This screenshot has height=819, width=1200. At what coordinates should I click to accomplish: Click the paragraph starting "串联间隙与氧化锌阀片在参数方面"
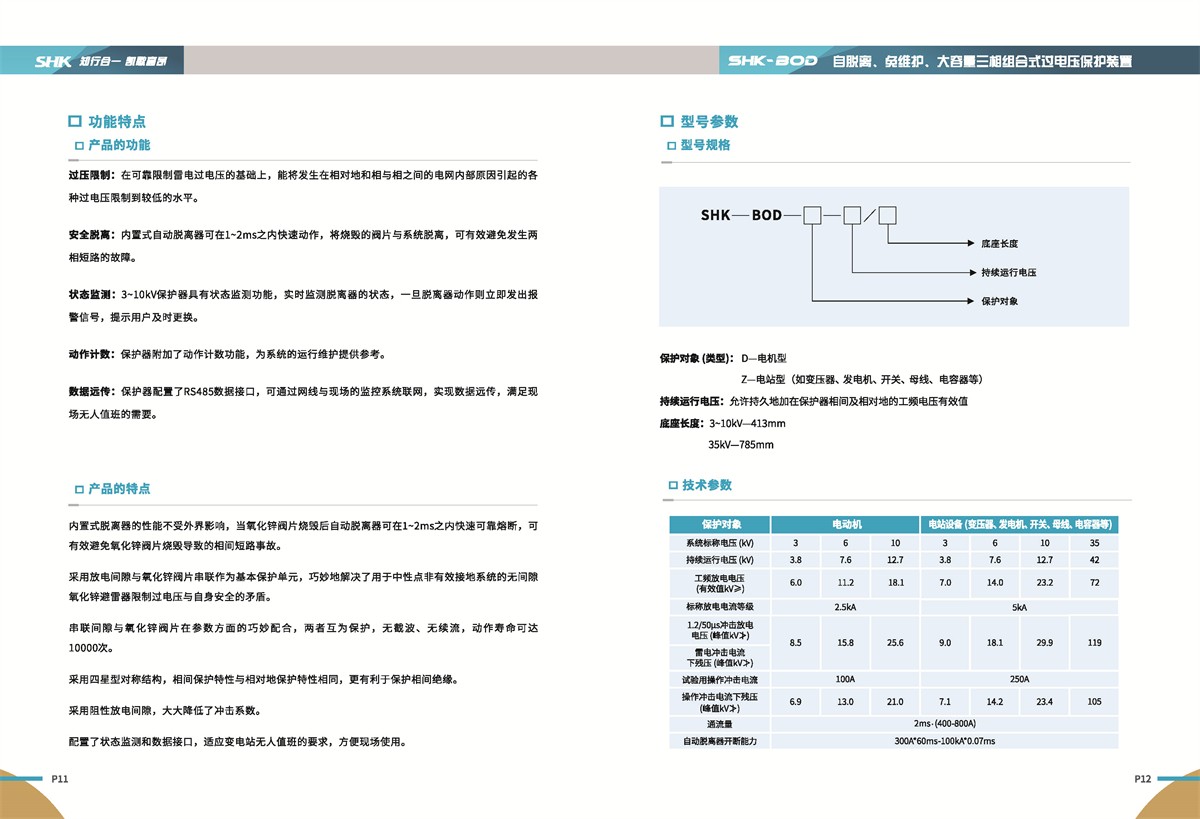click(x=303, y=638)
